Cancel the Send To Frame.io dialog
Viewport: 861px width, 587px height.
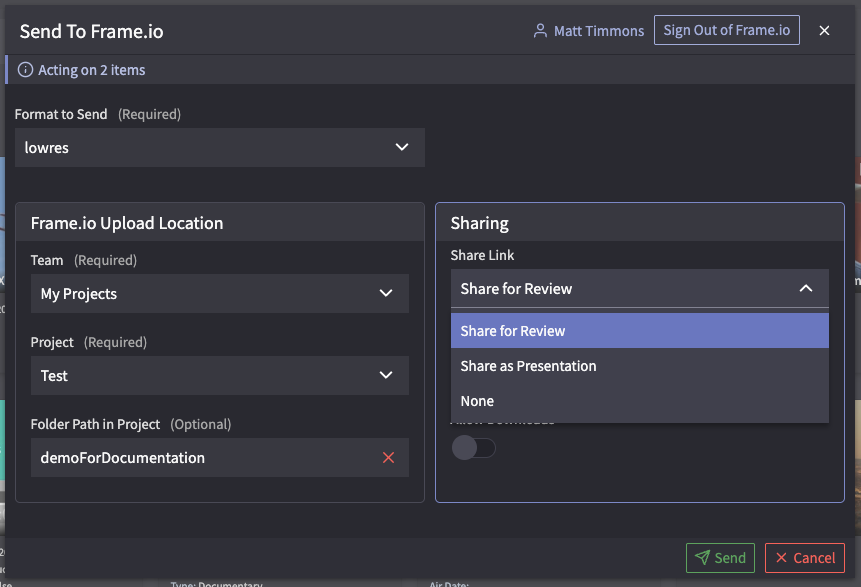(x=804, y=558)
